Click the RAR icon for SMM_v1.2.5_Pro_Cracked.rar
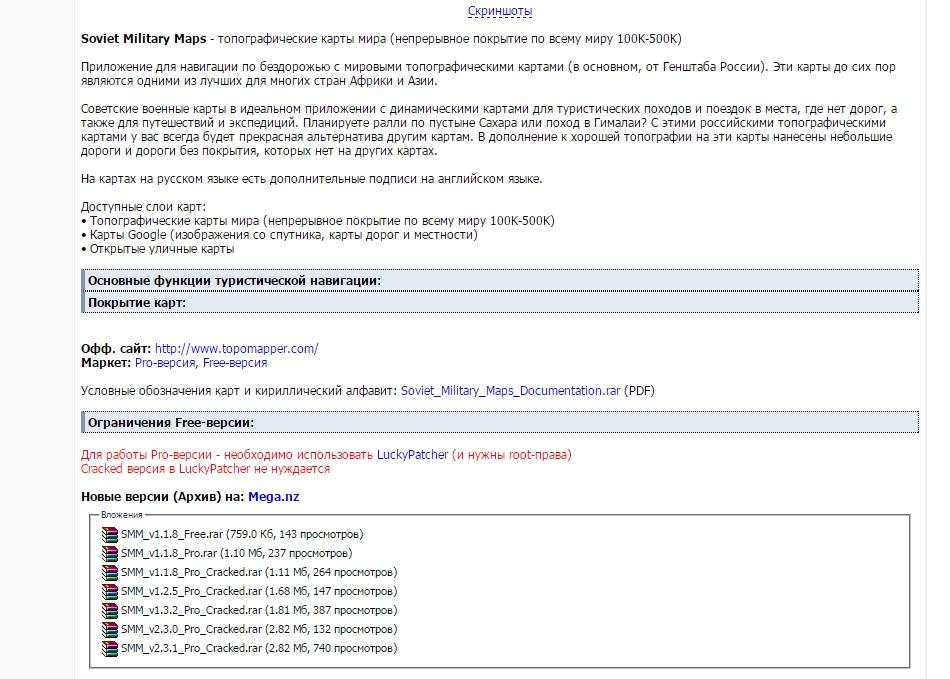 coord(110,591)
